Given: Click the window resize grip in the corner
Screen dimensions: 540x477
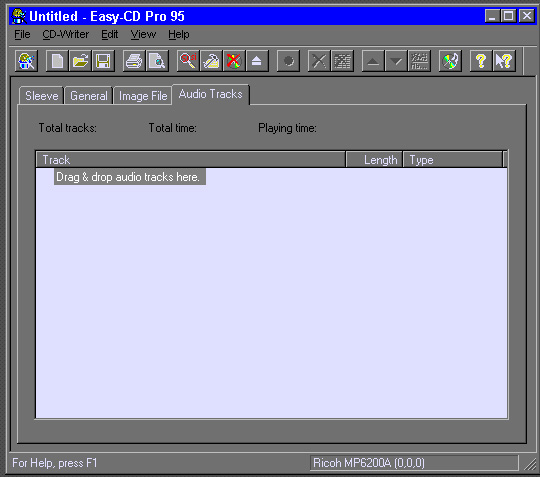Looking at the screenshot, I should 530,465.
